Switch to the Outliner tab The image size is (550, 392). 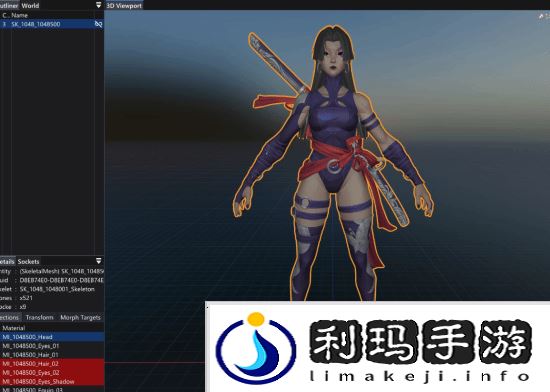(x=9, y=5)
